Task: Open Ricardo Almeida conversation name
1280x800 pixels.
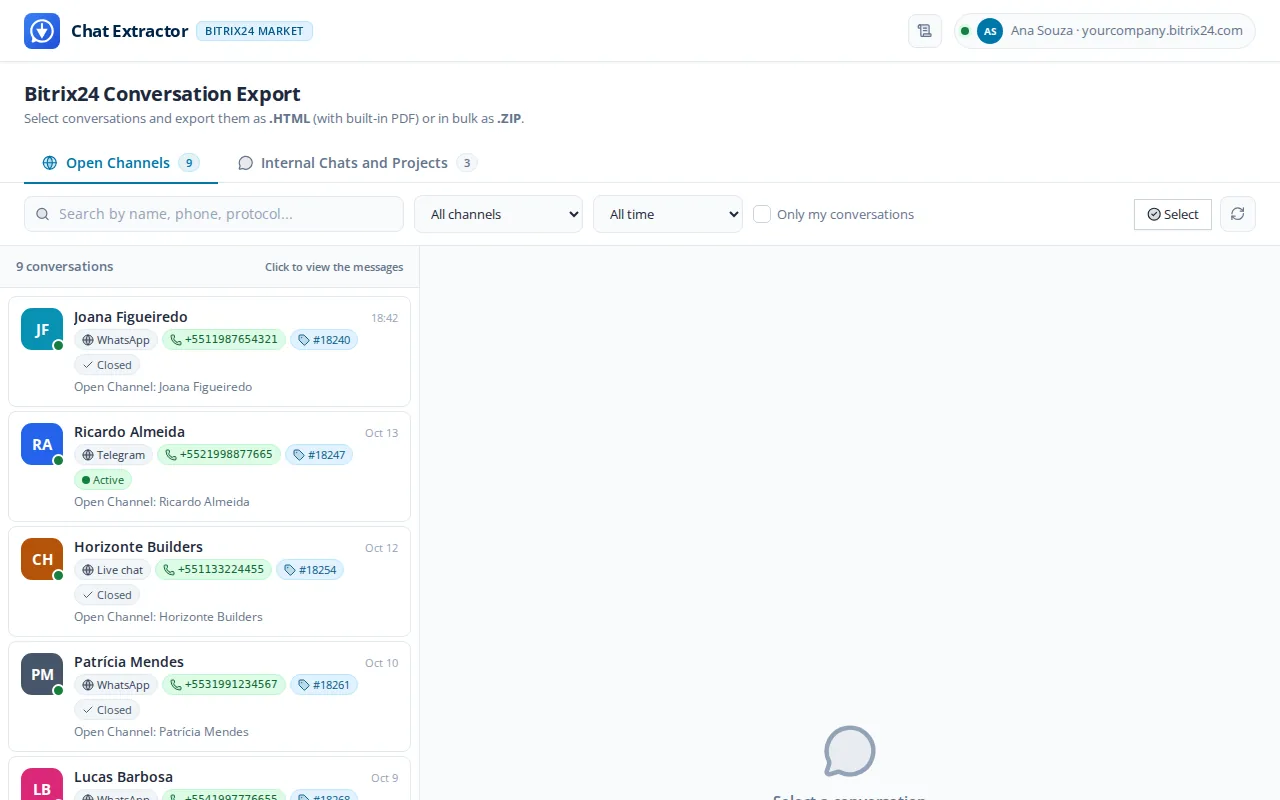Action: tap(129, 432)
